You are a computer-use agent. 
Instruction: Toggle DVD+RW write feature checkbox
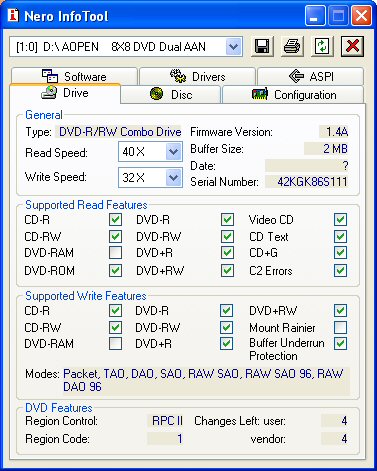point(341,311)
